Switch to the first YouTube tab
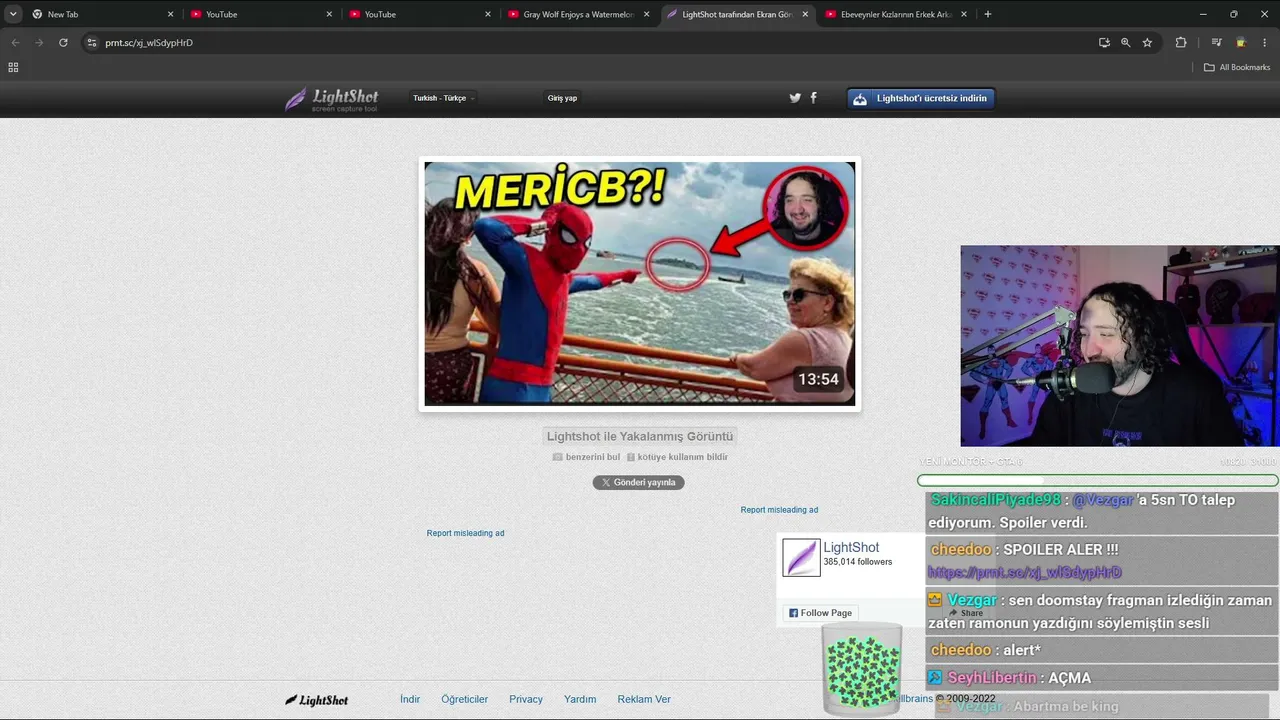The width and height of the screenshot is (1280, 720). (260, 14)
